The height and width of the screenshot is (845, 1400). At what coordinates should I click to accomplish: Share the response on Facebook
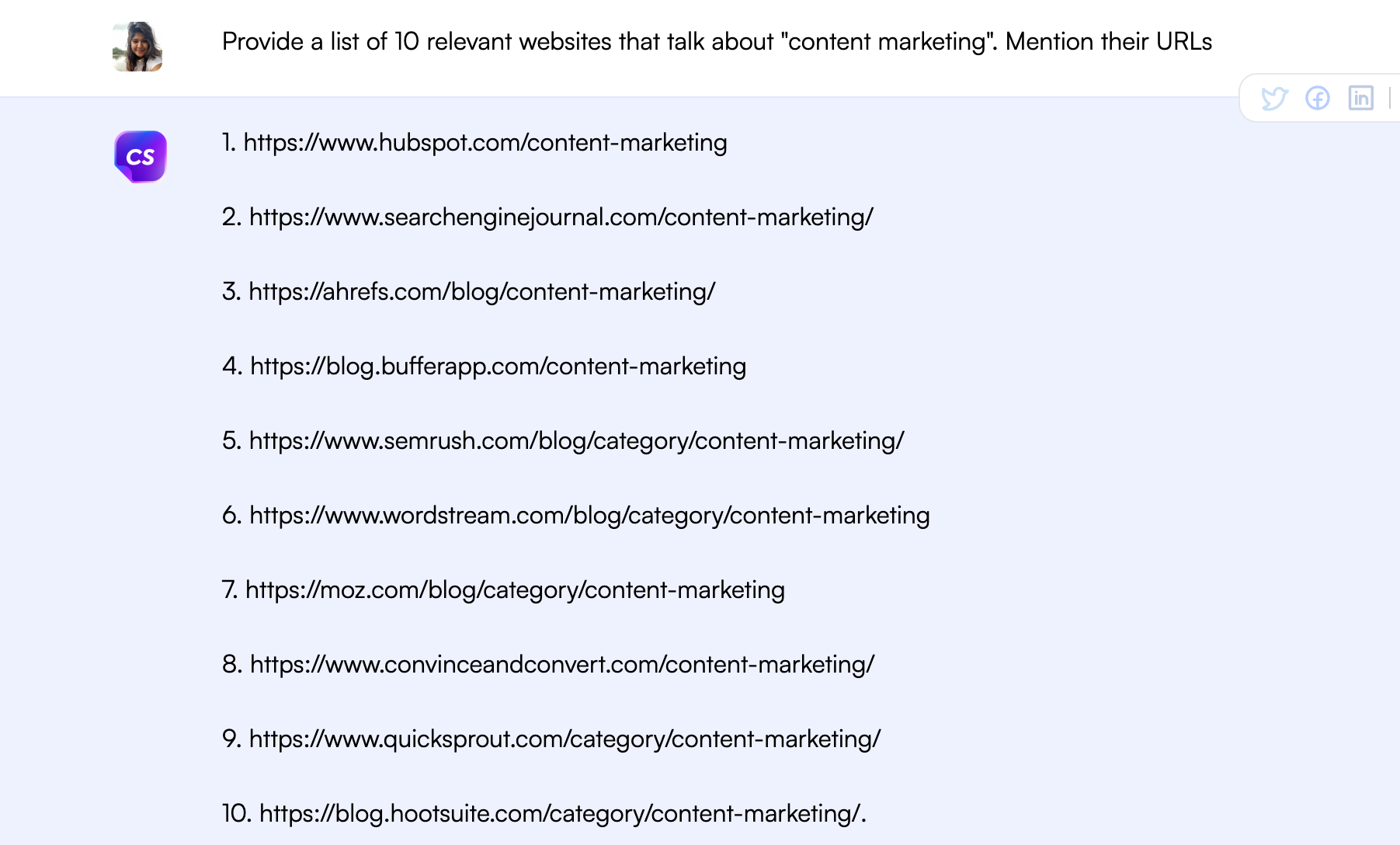coord(1318,98)
